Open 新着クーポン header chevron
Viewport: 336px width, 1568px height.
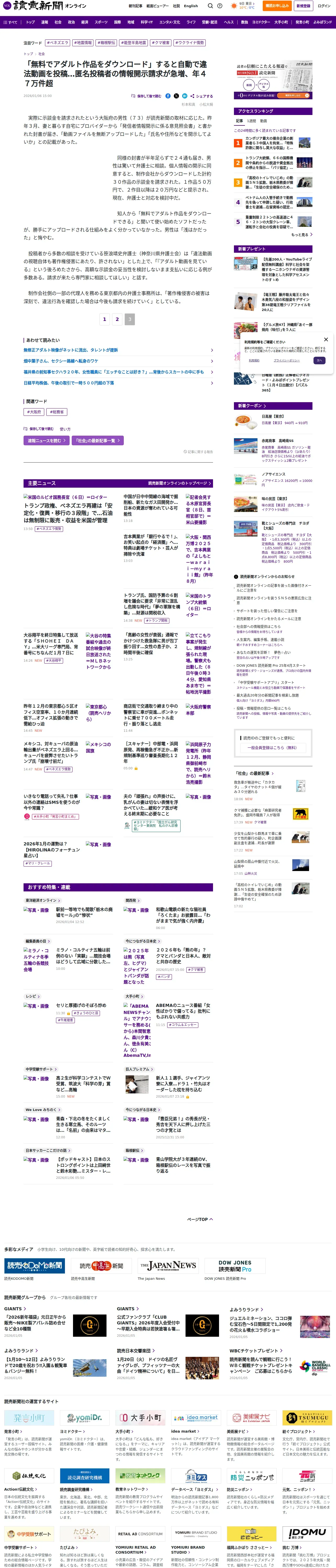(x=265, y=406)
